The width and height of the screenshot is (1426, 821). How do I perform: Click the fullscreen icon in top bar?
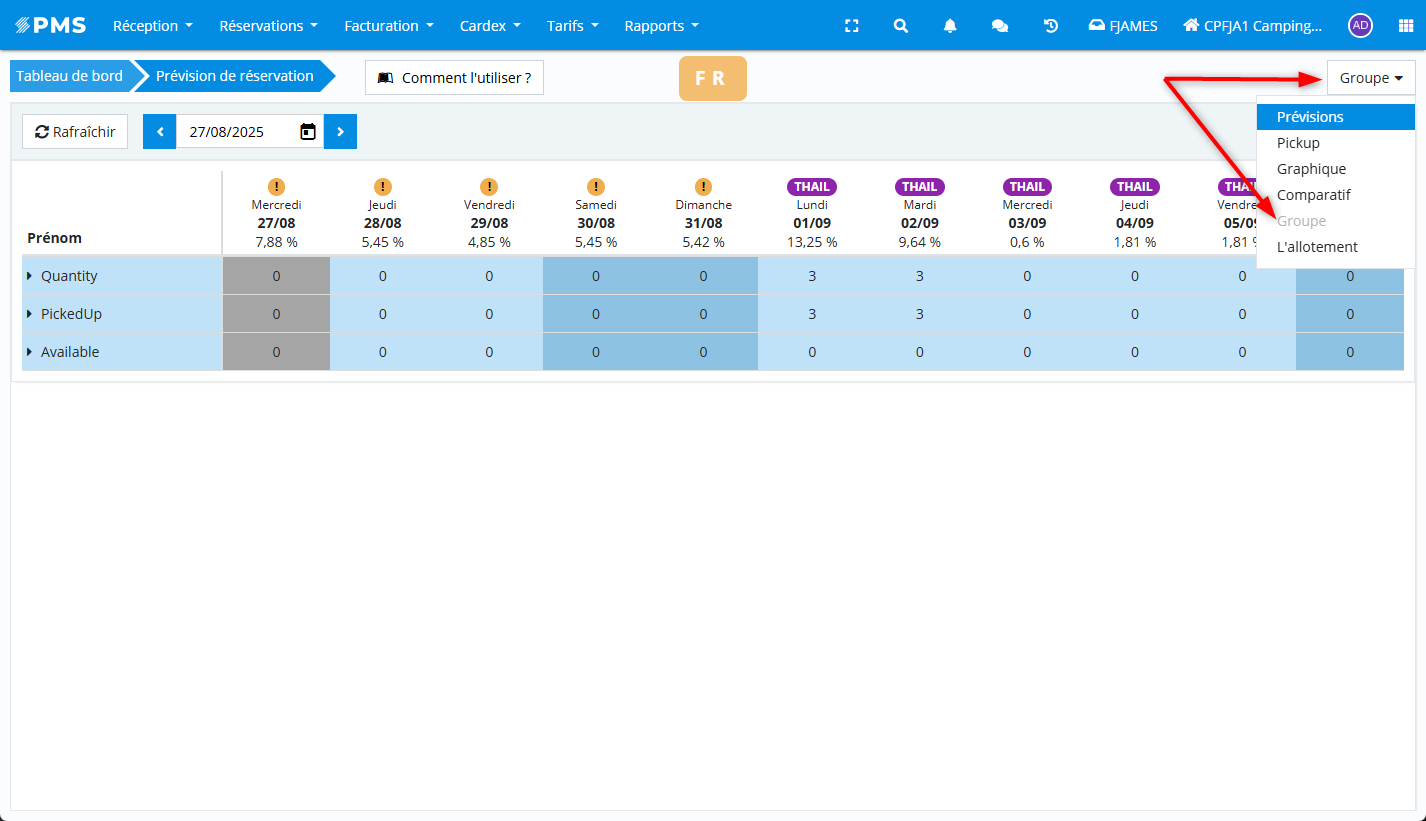(852, 26)
